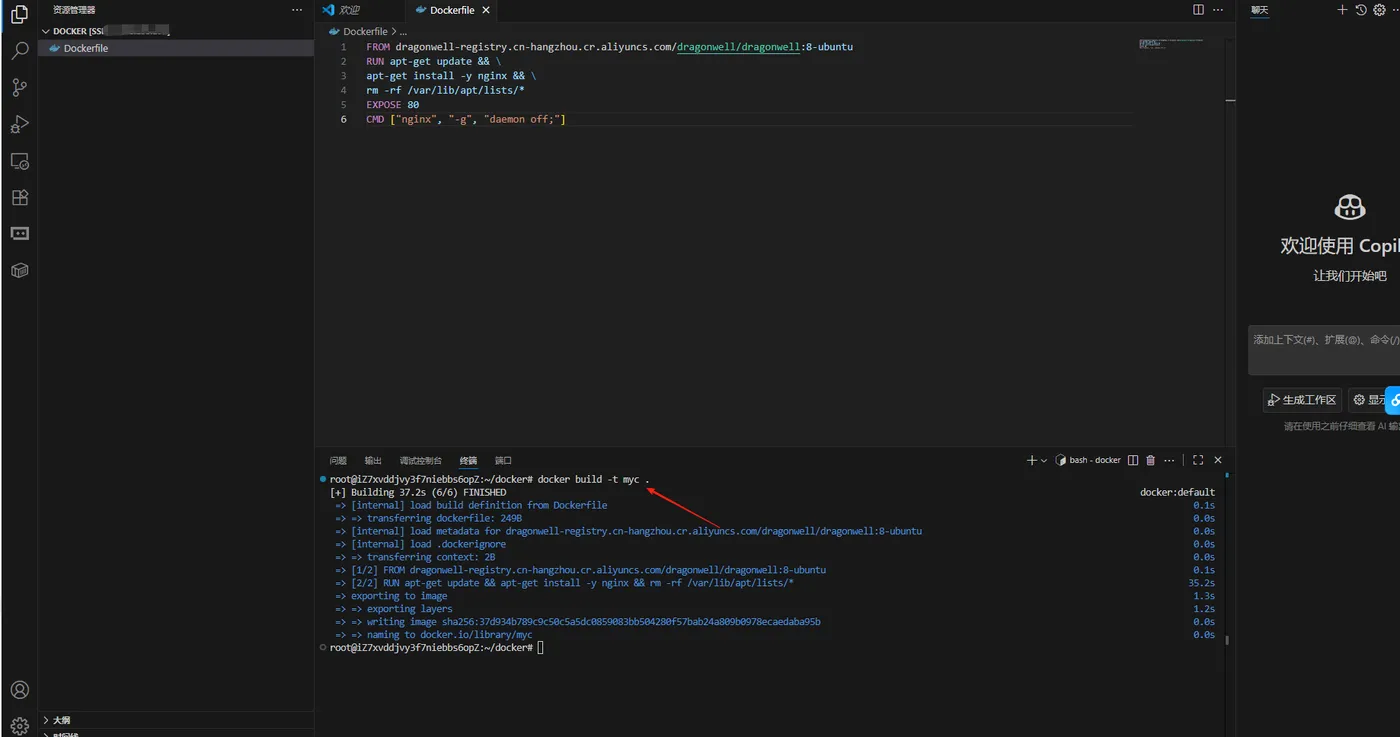1400x737 pixels.
Task: Open the Manage gear at activity bar bottom
Action: point(19,727)
